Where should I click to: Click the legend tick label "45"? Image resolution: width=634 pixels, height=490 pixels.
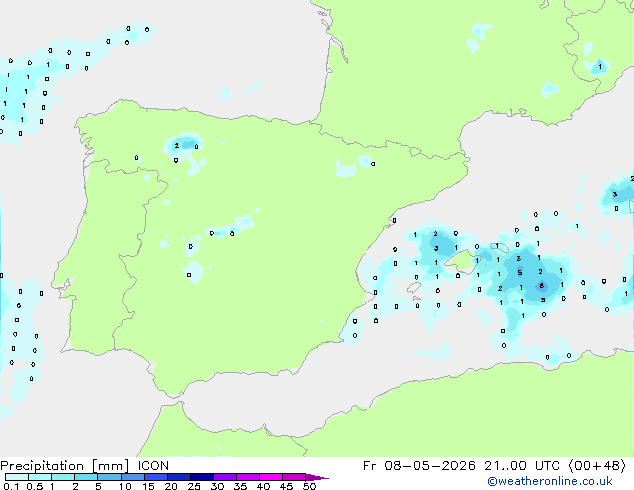(286, 486)
